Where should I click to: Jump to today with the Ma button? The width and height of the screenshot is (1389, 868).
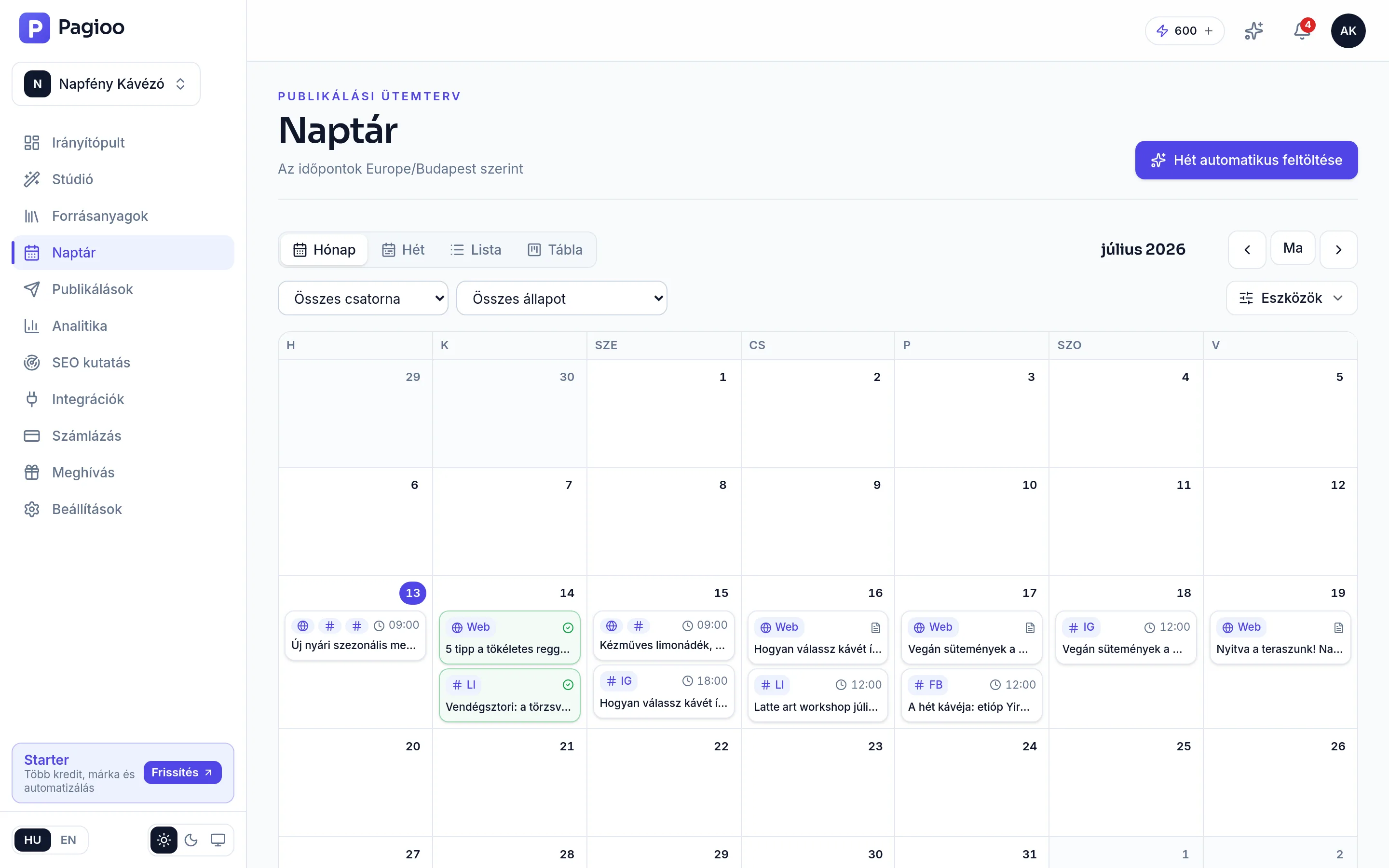pos(1293,248)
